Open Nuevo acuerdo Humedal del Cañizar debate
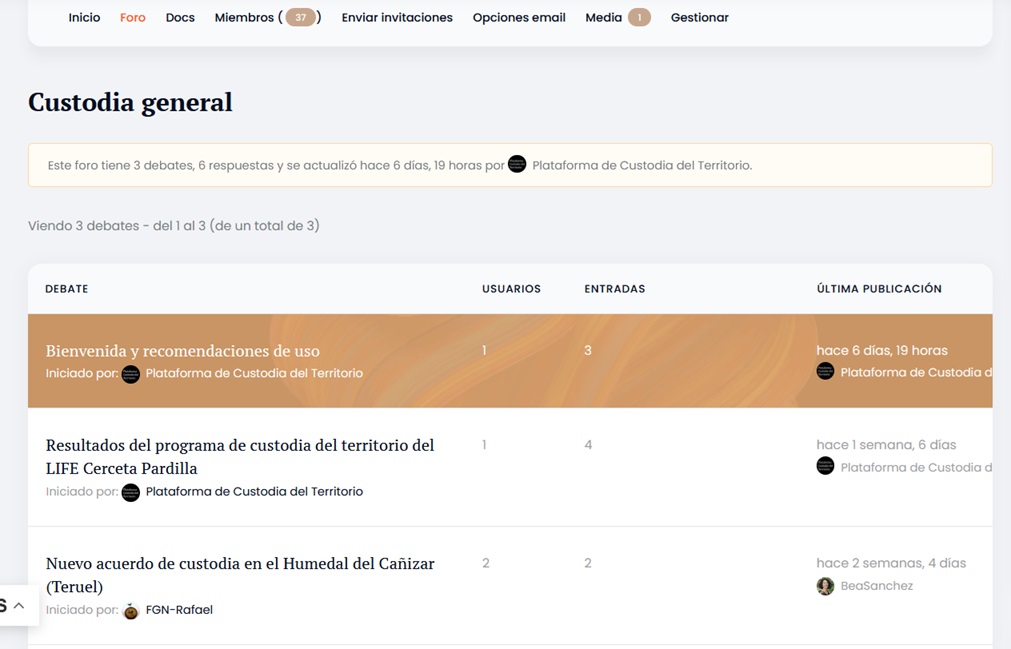This screenshot has height=649, width=1011. tap(240, 575)
